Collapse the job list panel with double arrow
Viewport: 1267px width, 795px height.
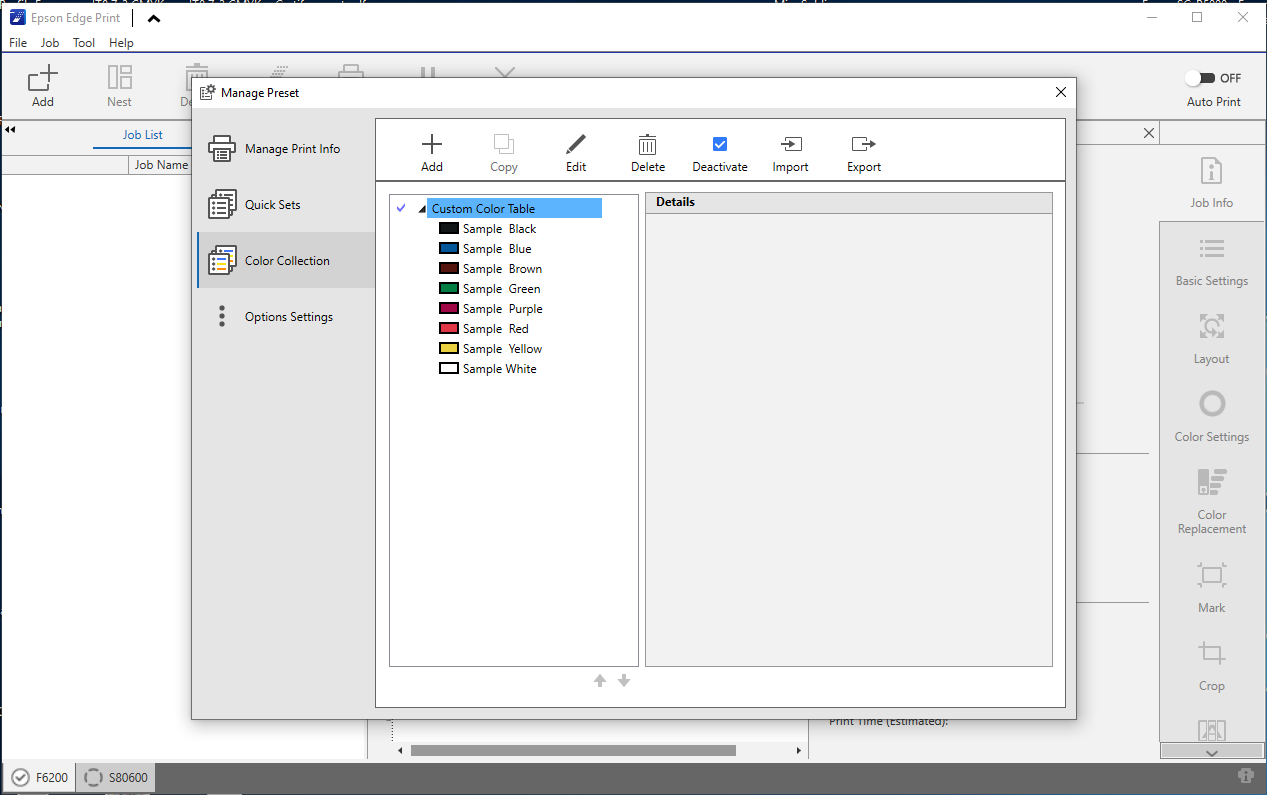coord(10,130)
